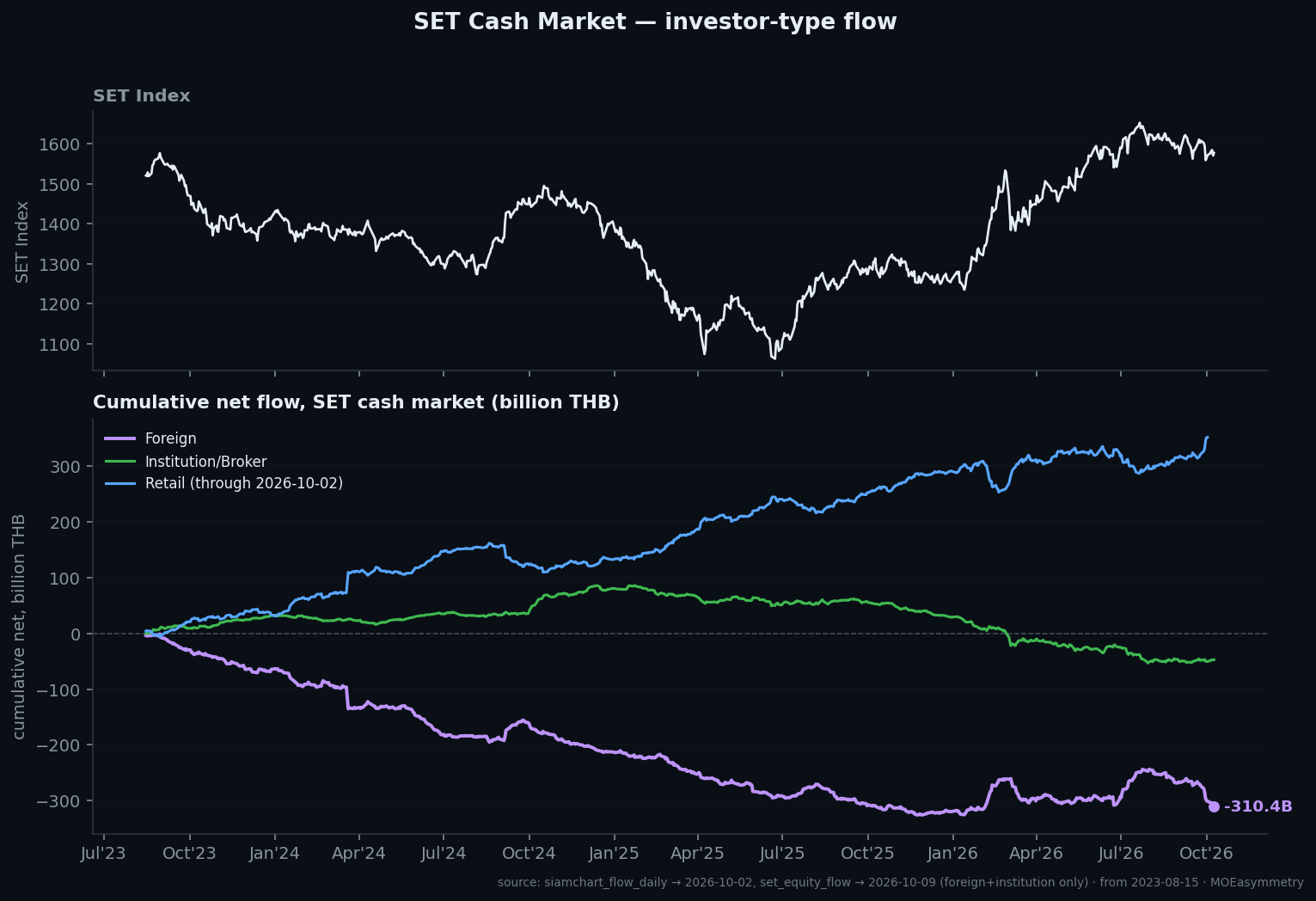
Task: Click the 200 tick label on the flow axis
Action: point(65,523)
